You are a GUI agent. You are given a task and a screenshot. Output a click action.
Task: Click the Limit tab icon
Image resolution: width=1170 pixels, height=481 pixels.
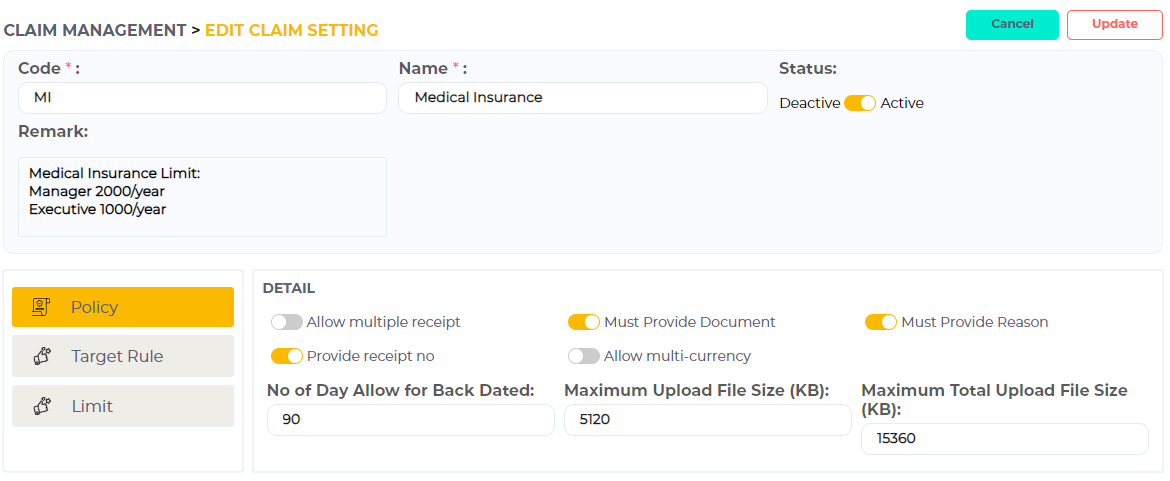tap(41, 406)
